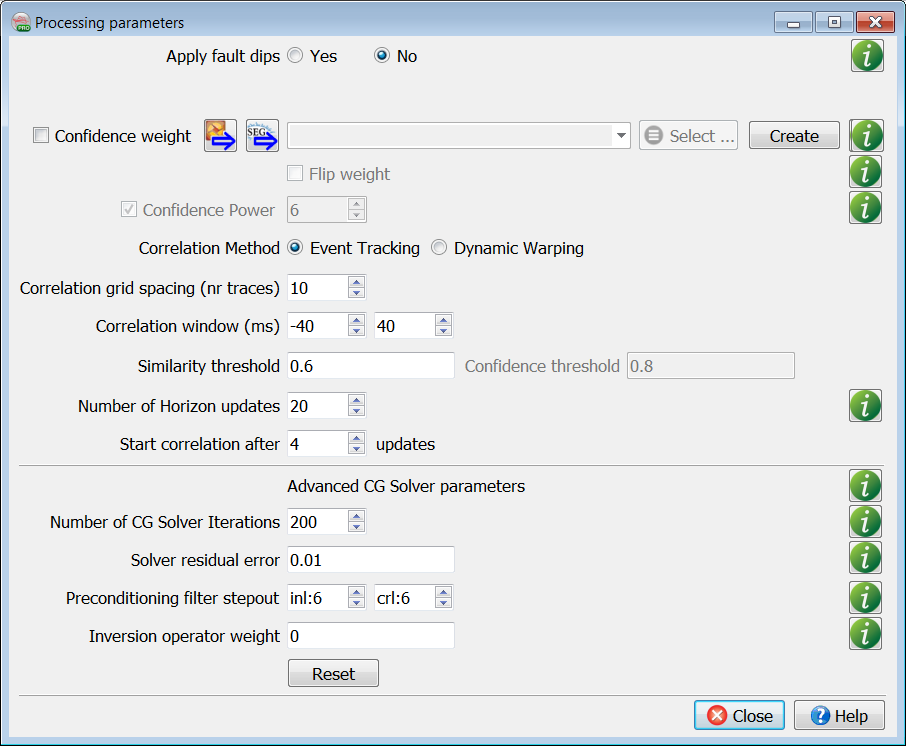The width and height of the screenshot is (906, 746).
Task: View info for Inversion operator weight
Action: pos(866,633)
